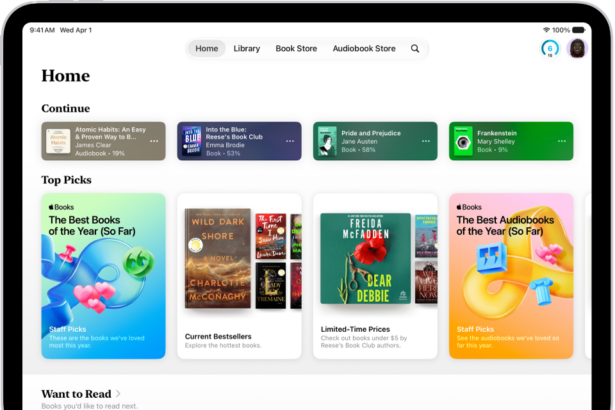Click the 'Book • 9%' progress text

point(492,149)
